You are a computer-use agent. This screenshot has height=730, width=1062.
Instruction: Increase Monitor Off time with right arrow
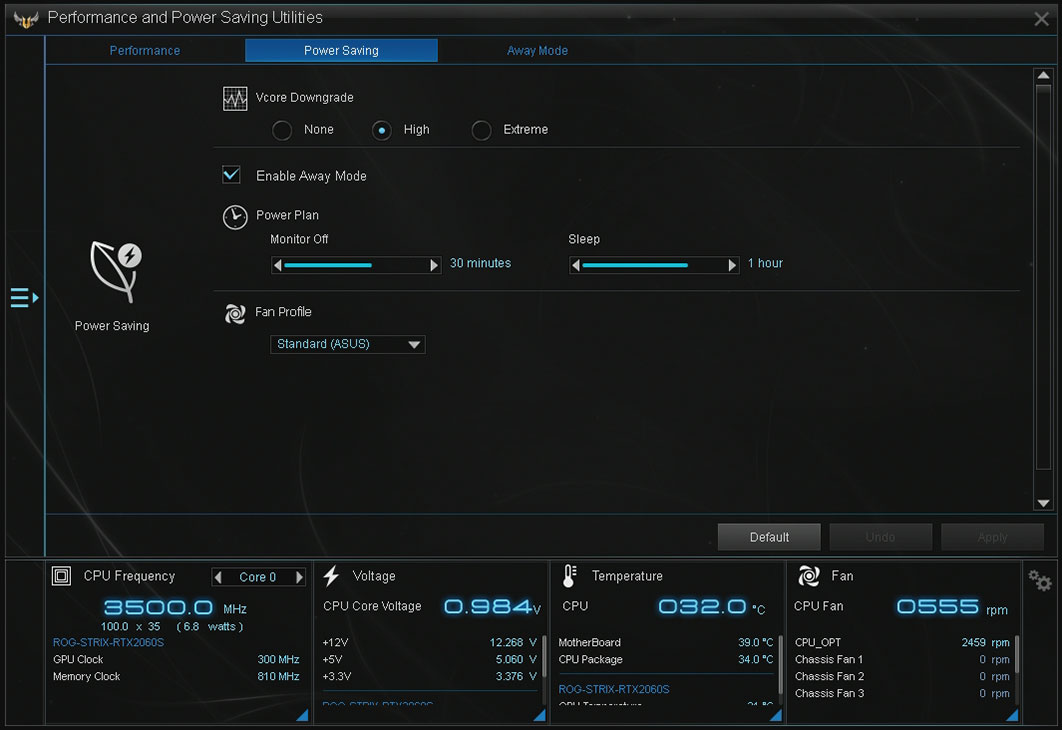click(434, 265)
